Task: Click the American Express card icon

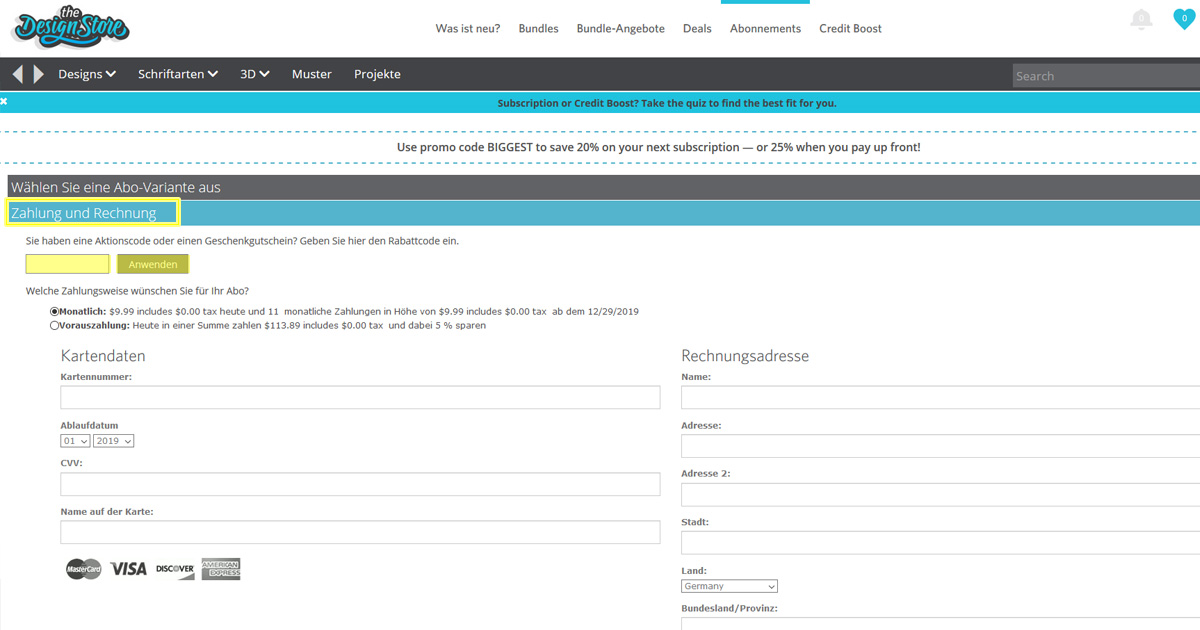Action: coord(220,569)
